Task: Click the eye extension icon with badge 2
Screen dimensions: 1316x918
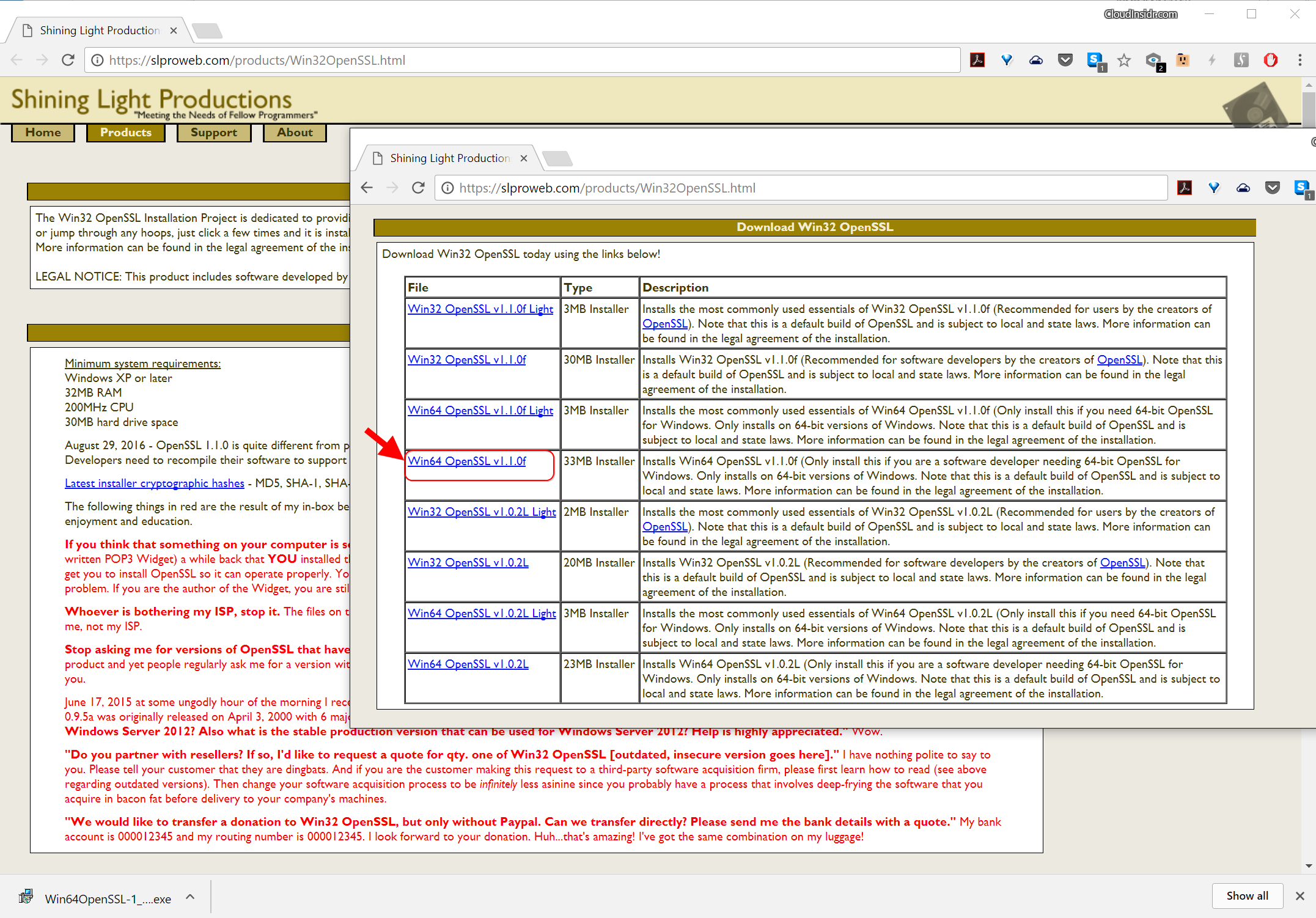Action: tap(1153, 60)
